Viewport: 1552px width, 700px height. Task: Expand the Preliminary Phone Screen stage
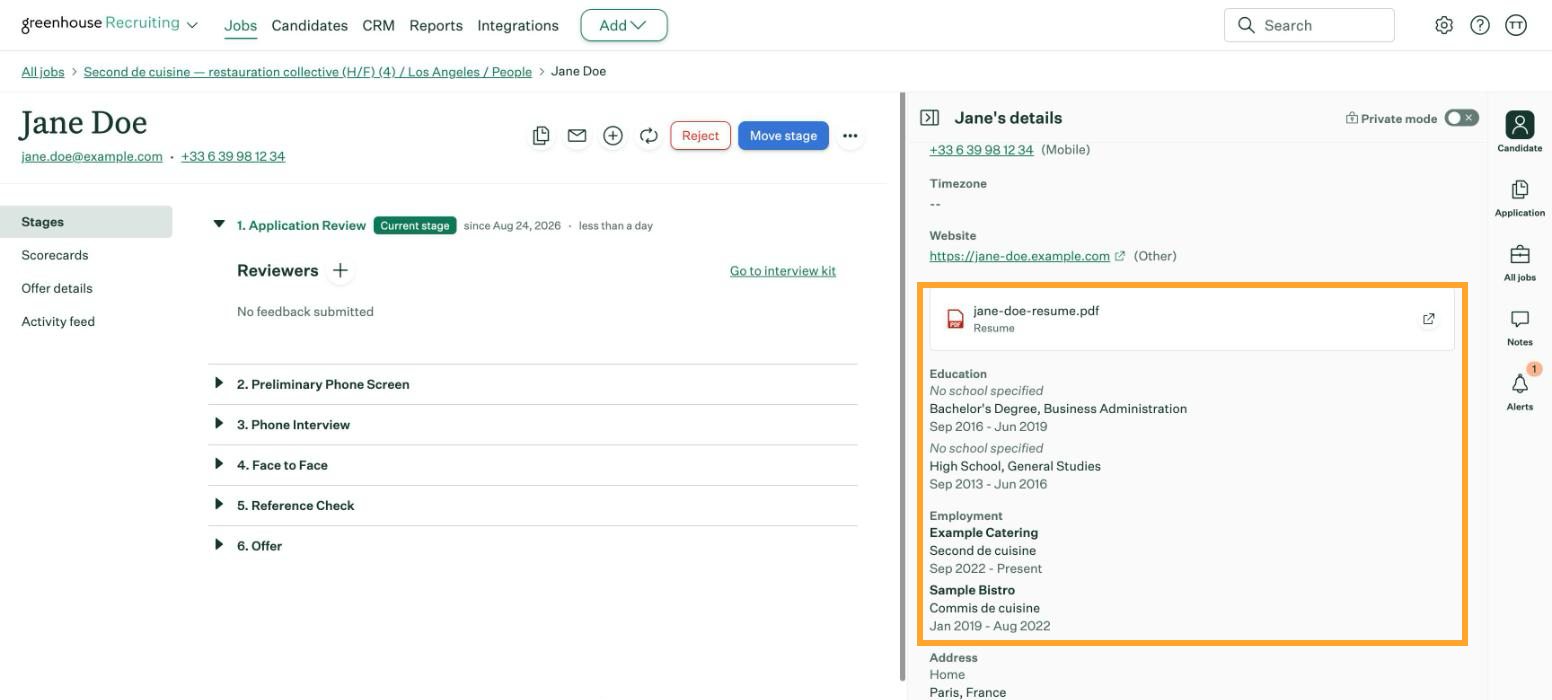[x=219, y=383]
